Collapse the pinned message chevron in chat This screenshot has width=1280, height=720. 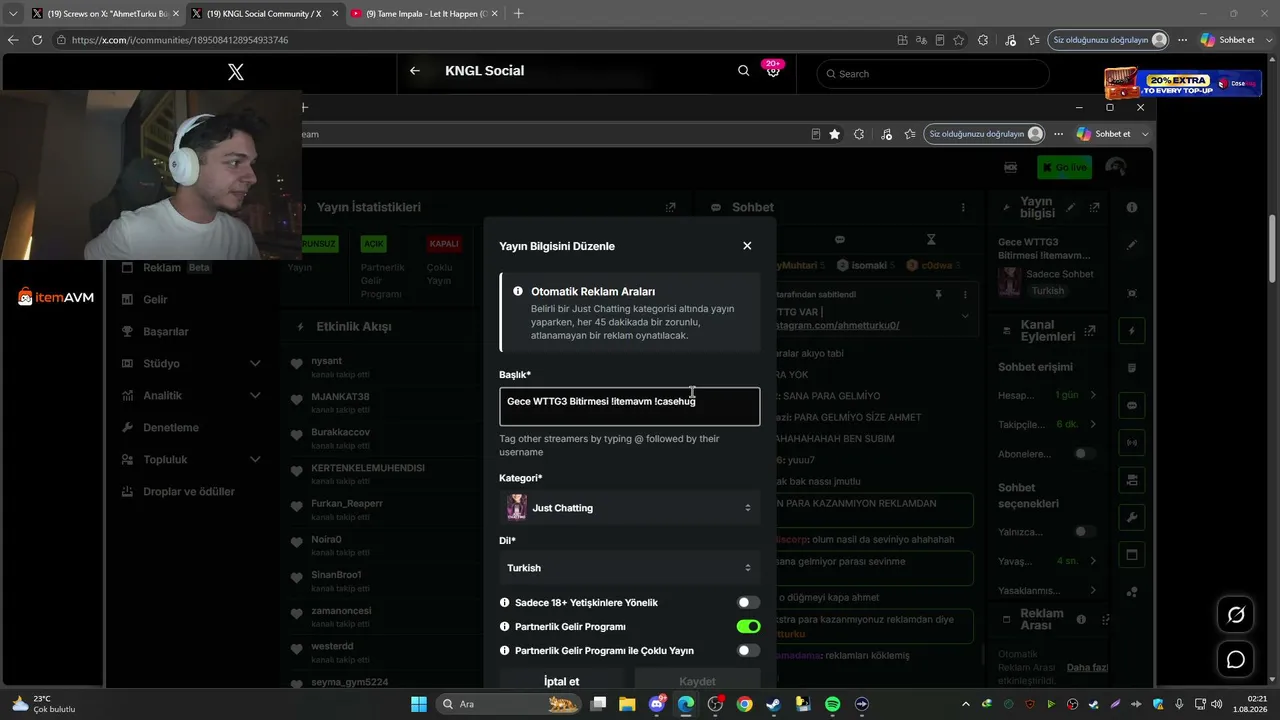point(965,316)
